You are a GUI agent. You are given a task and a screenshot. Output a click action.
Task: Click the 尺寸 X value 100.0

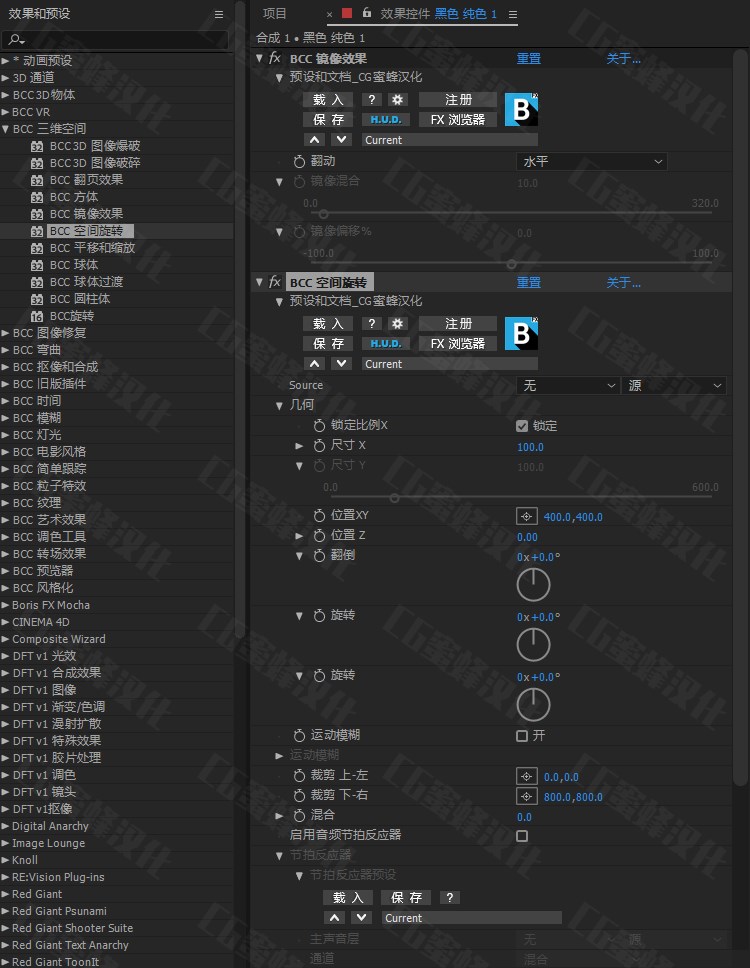tap(530, 447)
